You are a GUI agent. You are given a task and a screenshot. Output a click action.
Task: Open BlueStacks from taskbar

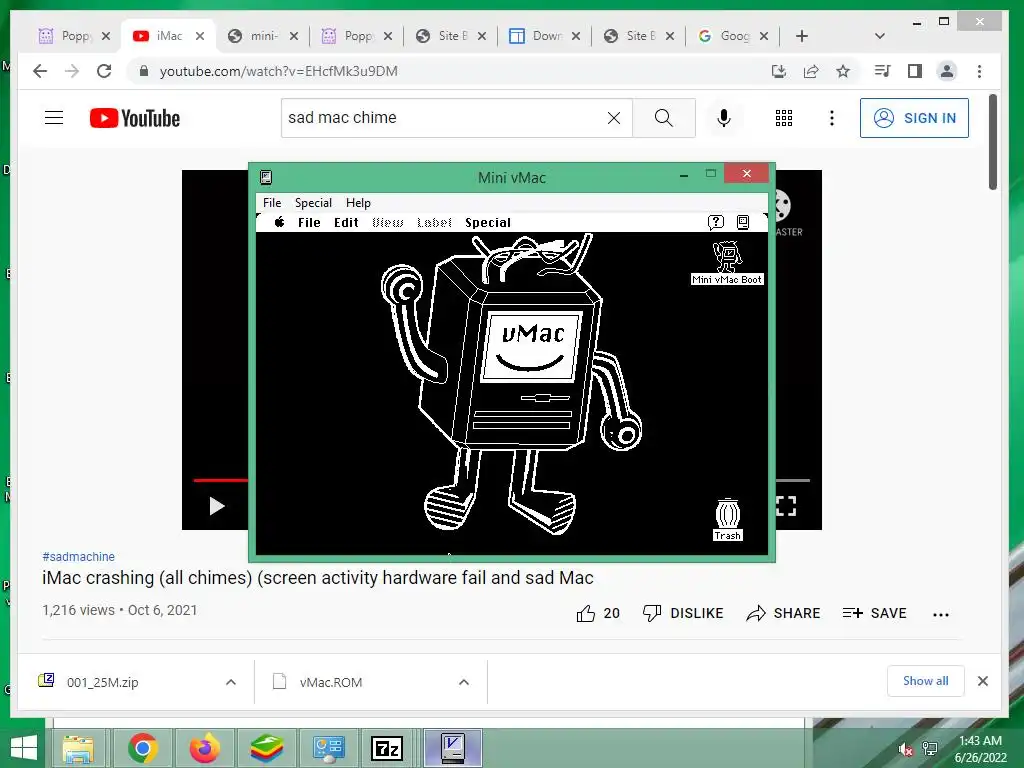click(x=266, y=748)
